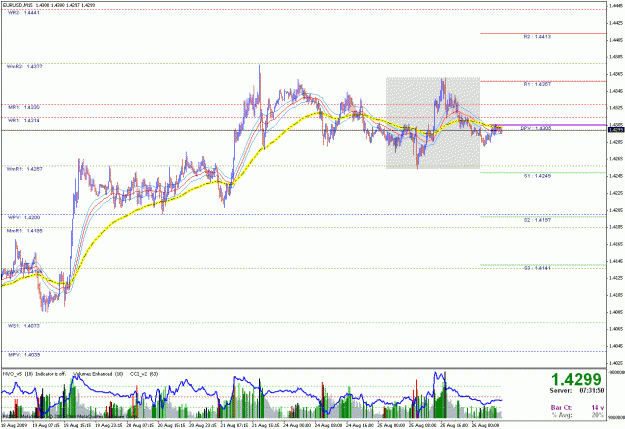Click the WS1: 1.4073 support label
Image resolution: width=625 pixels, height=429 pixels.
pos(24,326)
